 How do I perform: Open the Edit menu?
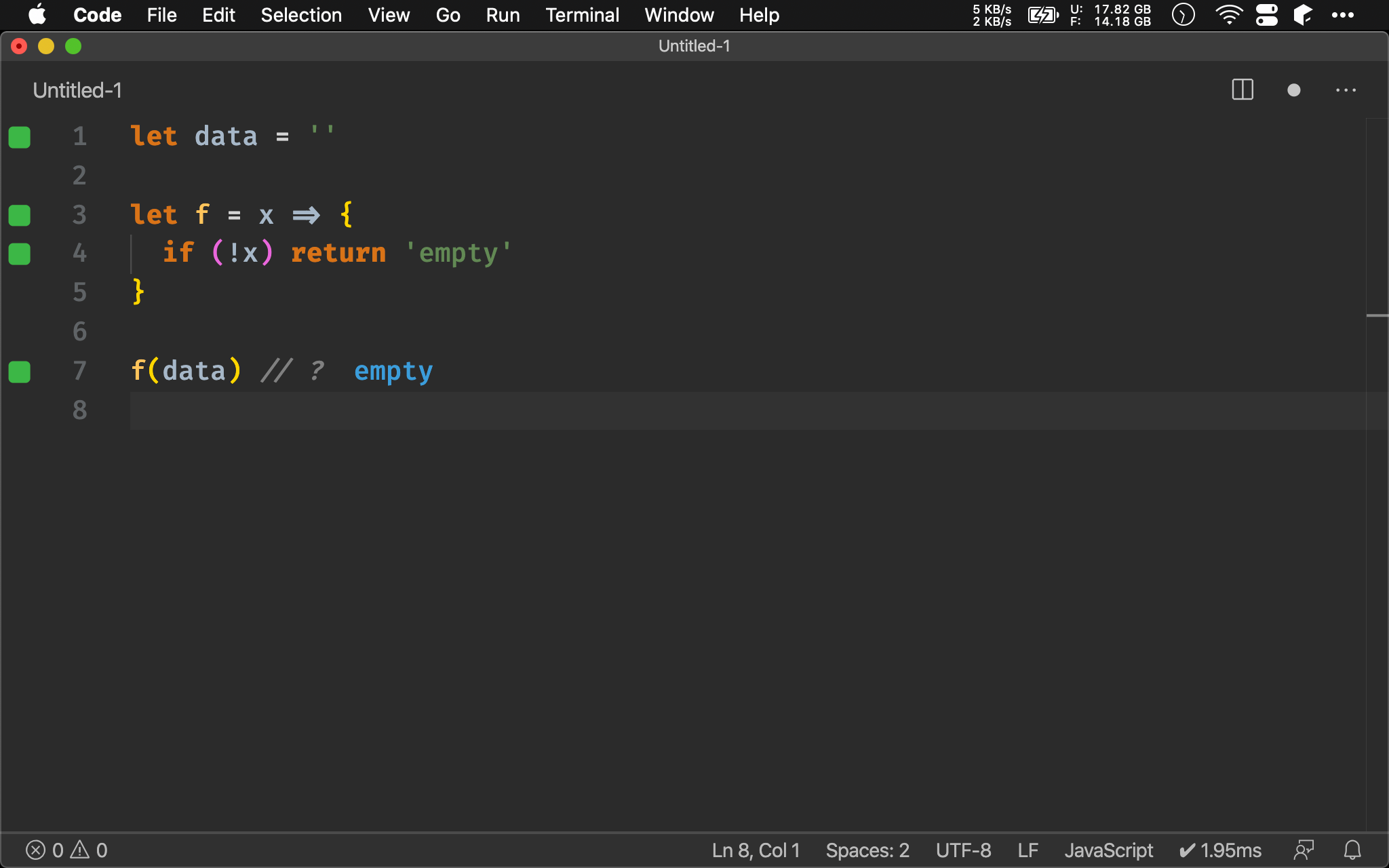pyautogui.click(x=218, y=15)
